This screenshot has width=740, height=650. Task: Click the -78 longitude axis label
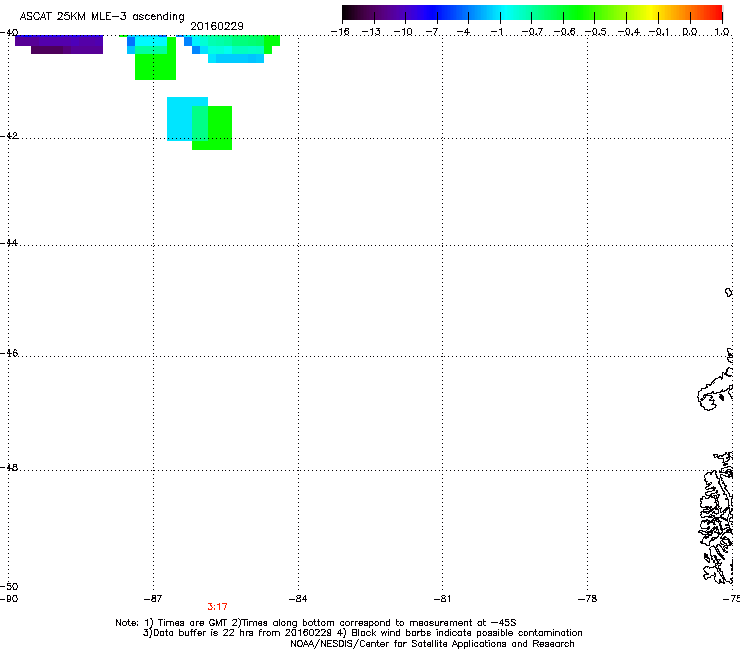(588, 599)
